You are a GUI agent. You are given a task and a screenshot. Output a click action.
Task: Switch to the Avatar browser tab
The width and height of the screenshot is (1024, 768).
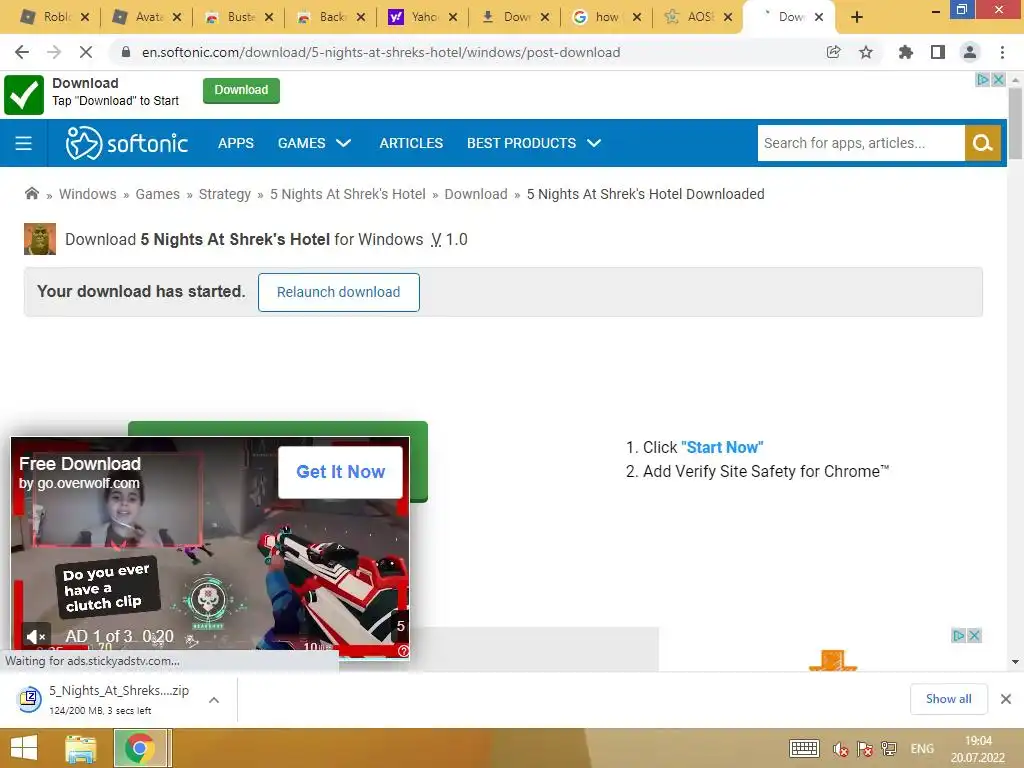tap(147, 17)
